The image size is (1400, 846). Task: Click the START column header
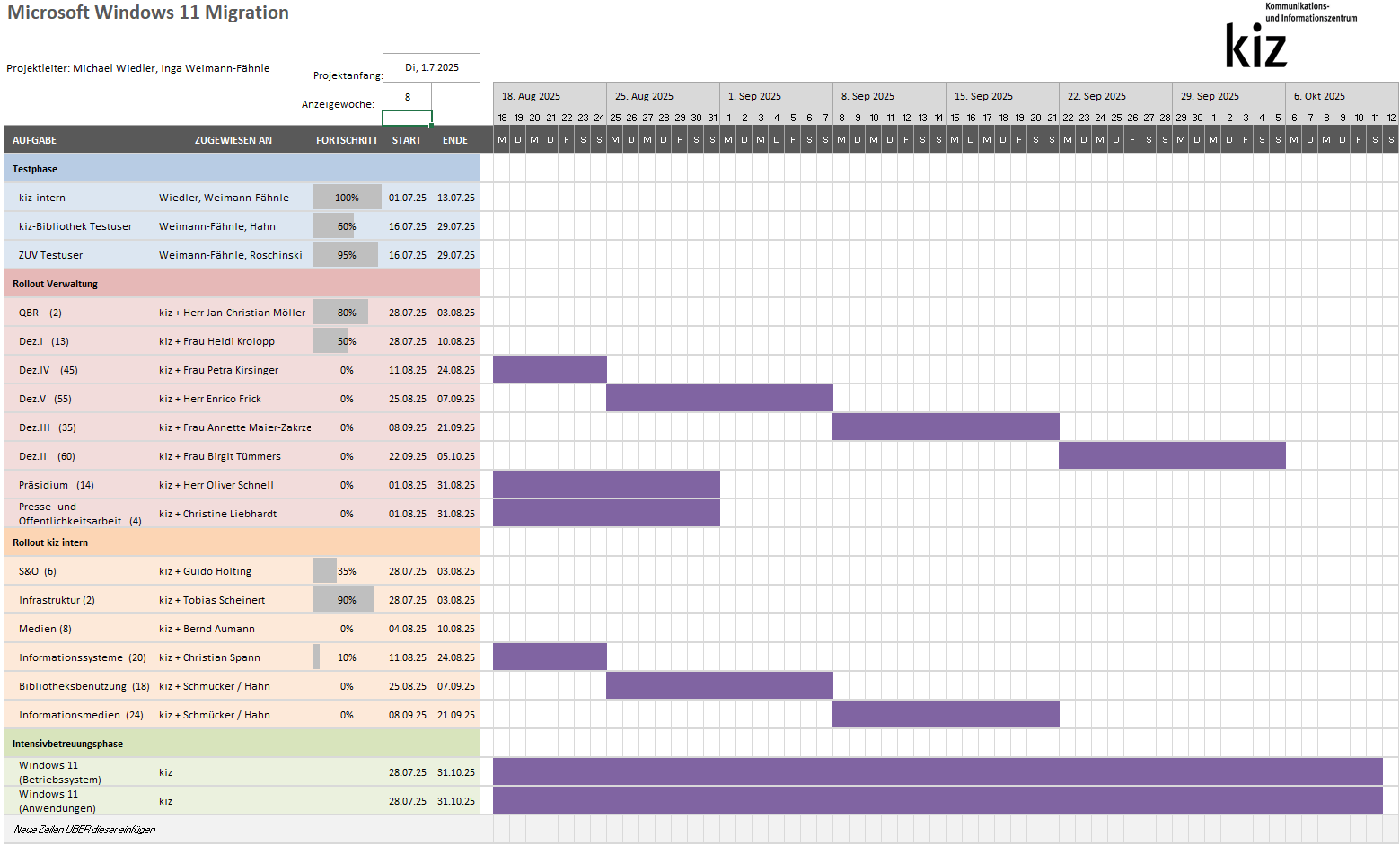click(x=407, y=140)
